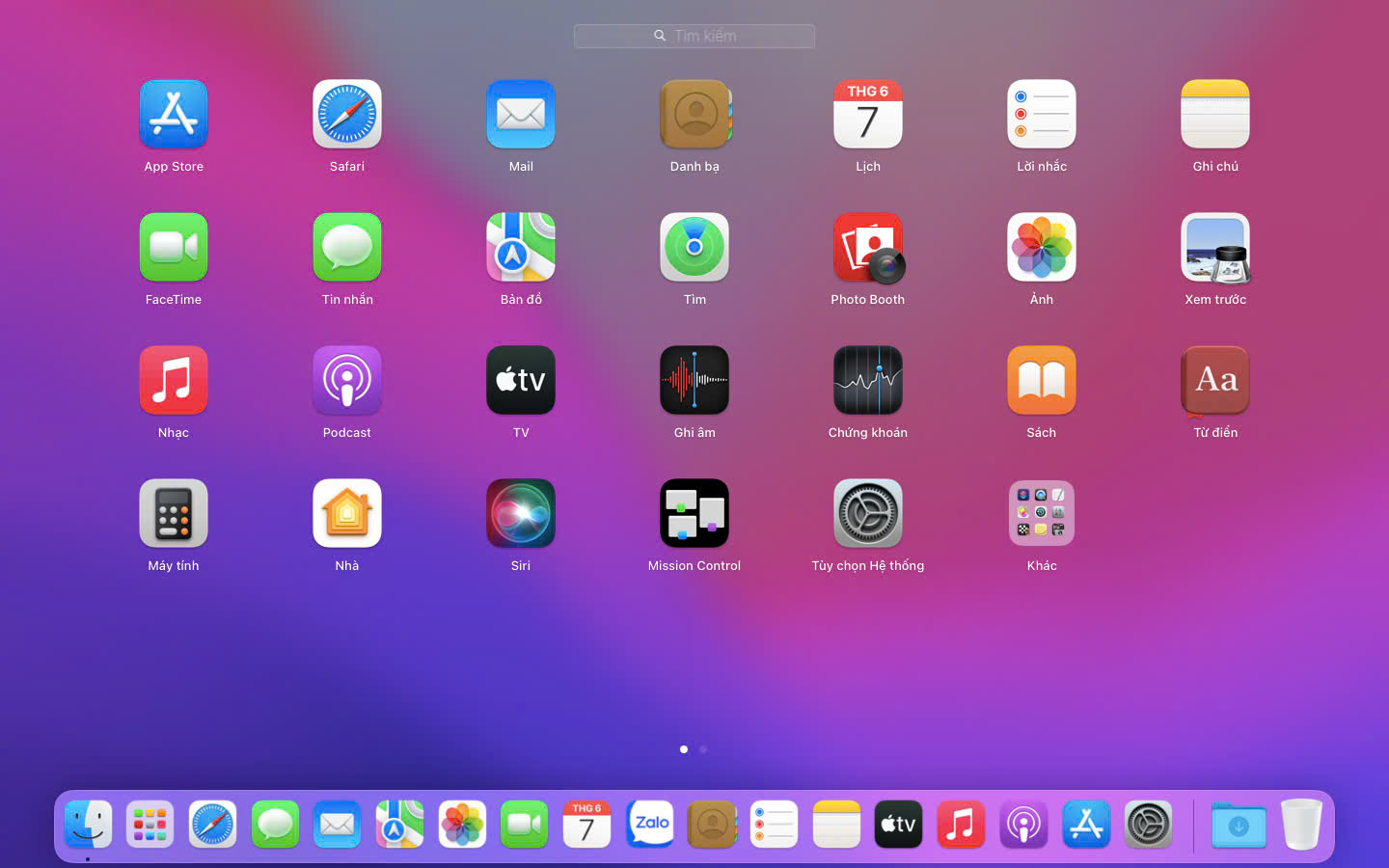This screenshot has height=868, width=1389.
Task: Open Maps from the Dock
Action: coord(399,825)
